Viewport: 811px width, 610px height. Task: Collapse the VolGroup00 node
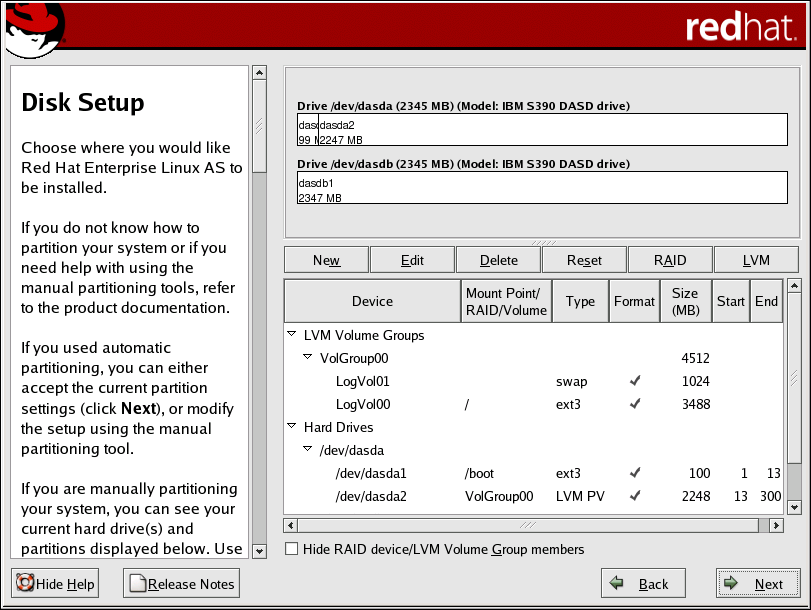pyautogui.click(x=308, y=358)
